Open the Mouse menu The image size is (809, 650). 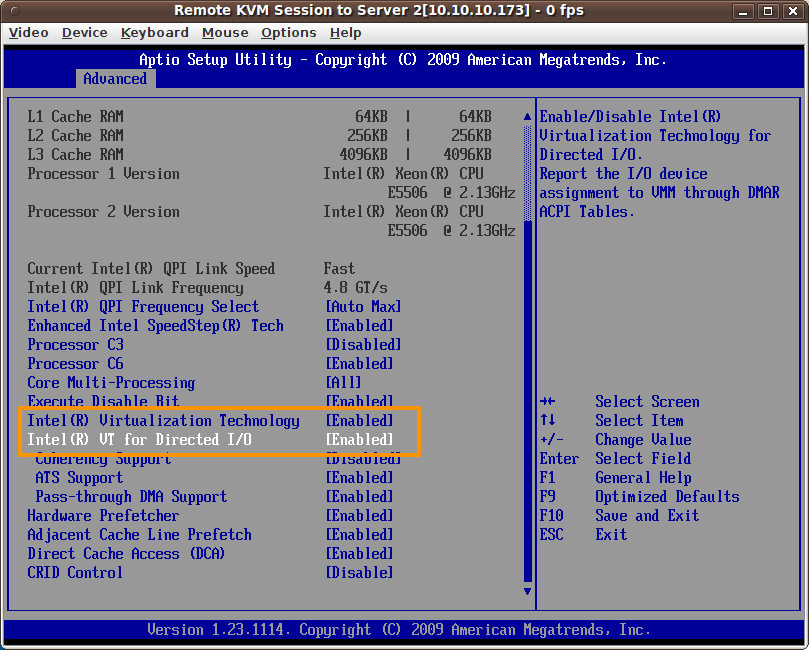coord(225,33)
